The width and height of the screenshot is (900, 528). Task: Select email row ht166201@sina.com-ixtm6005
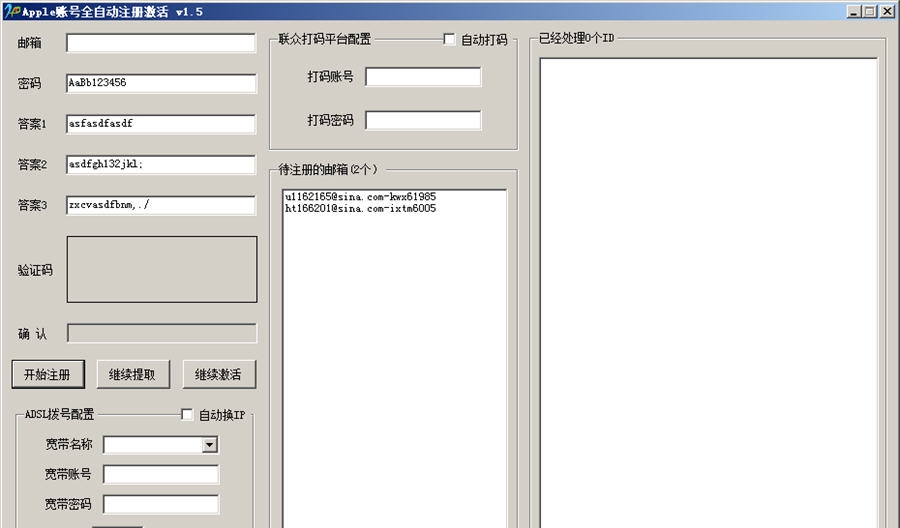[360, 208]
